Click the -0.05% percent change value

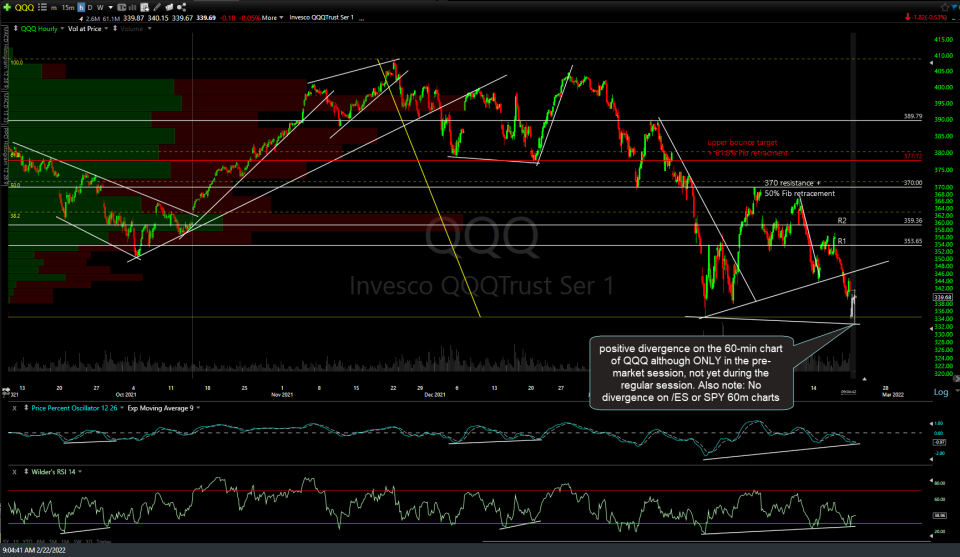[250, 18]
